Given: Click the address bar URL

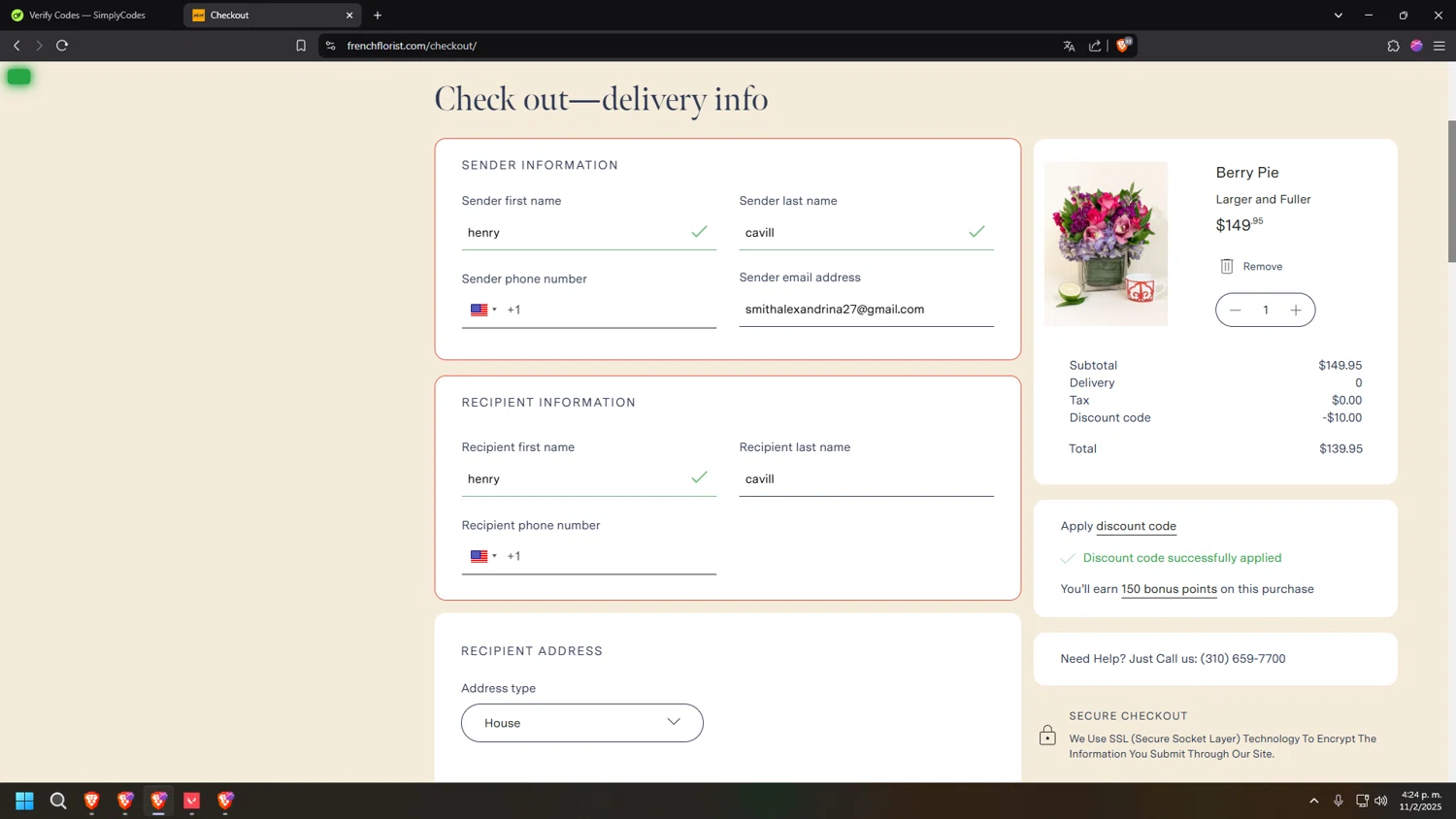Looking at the screenshot, I should (412, 46).
